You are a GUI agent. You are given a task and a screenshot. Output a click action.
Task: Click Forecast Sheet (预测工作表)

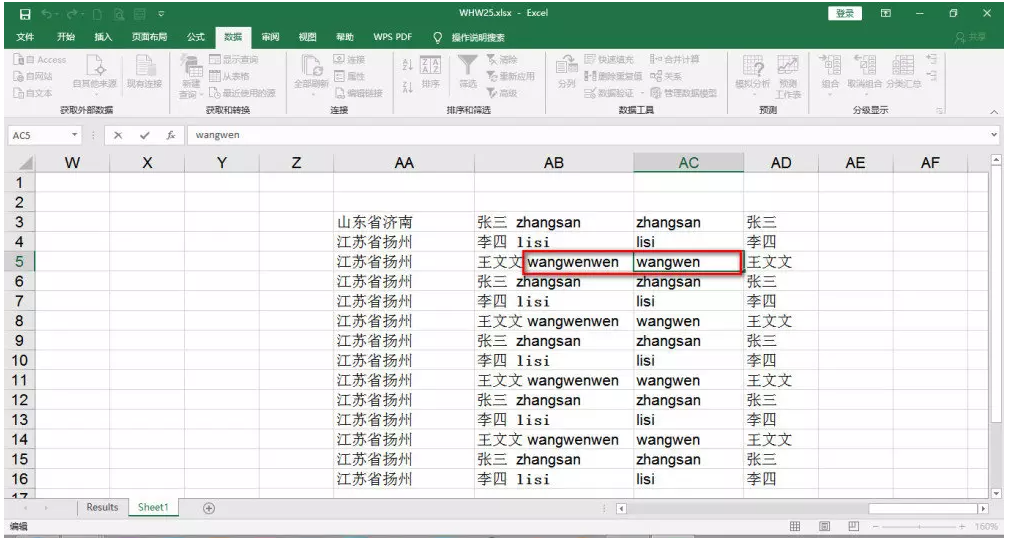pos(788,76)
